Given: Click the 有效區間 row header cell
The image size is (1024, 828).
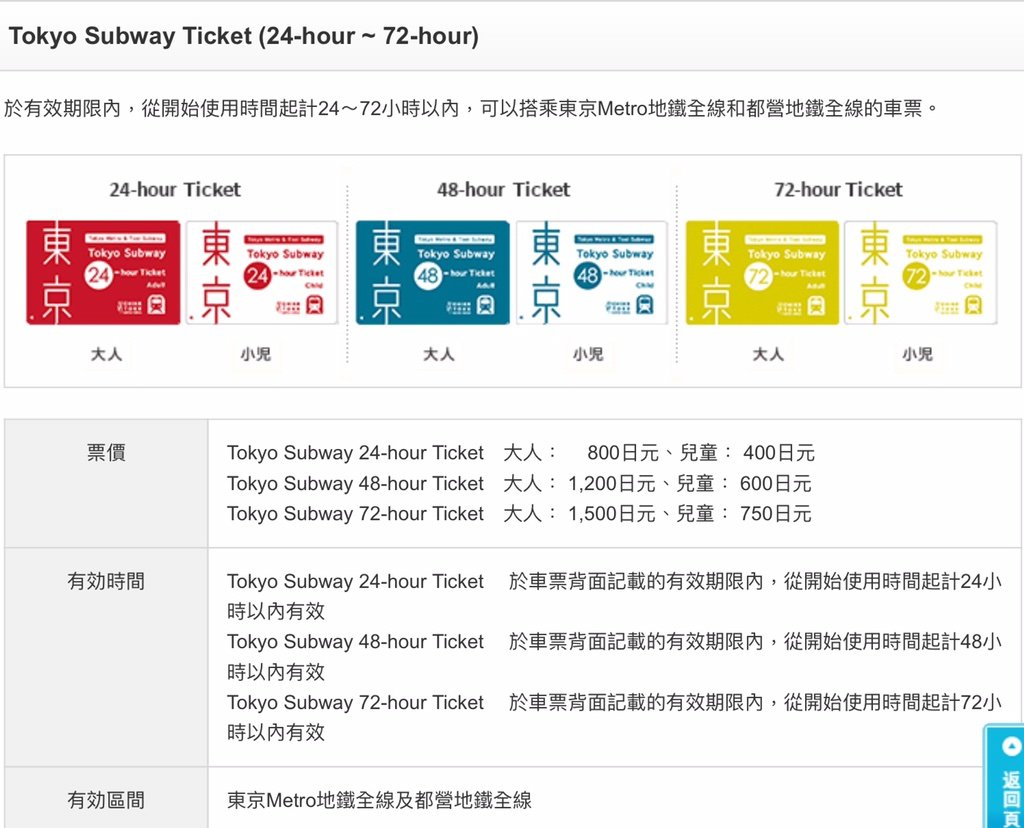Looking at the screenshot, I should (x=106, y=799).
